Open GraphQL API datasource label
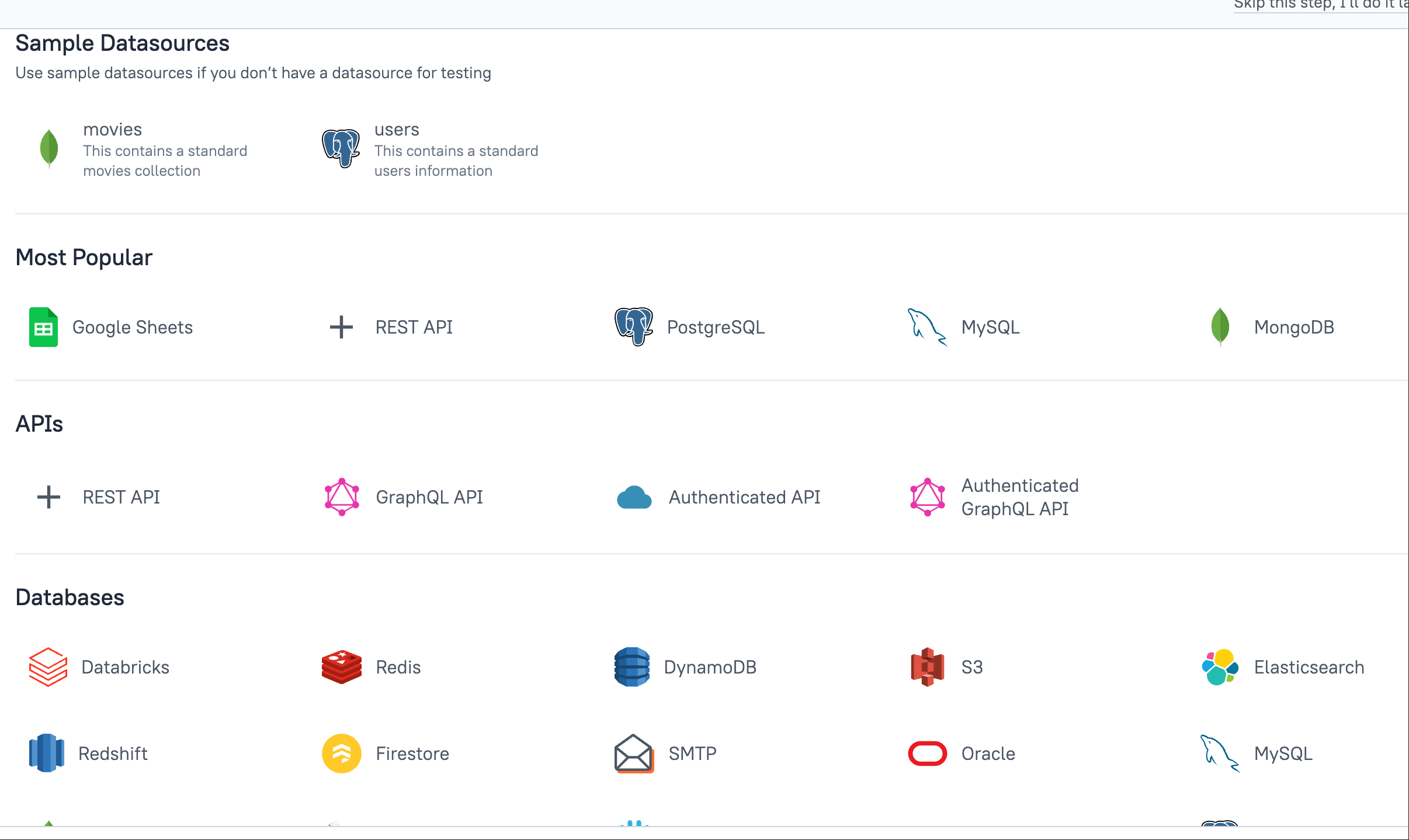This screenshot has height=840, width=1409. click(x=429, y=497)
